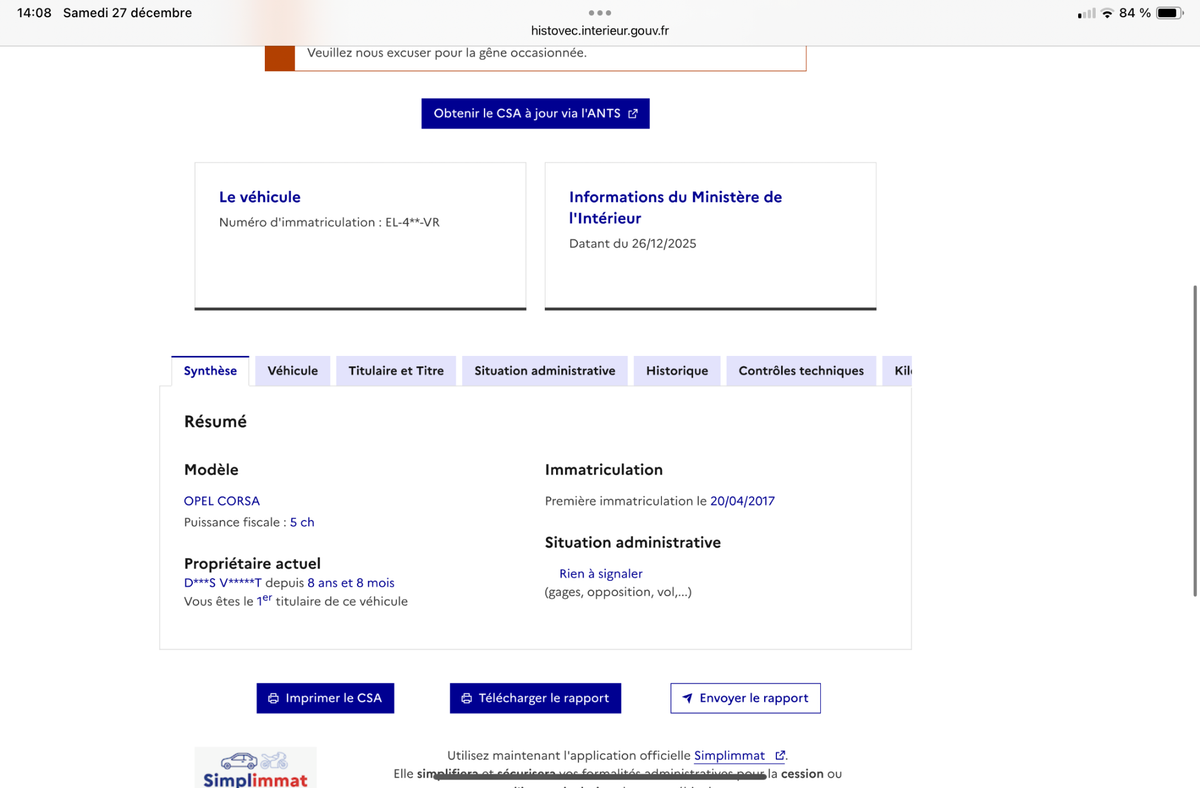Tap the histovec.interieur.gouv.fr address bar
This screenshot has height=788, width=1200.
pyautogui.click(x=600, y=30)
